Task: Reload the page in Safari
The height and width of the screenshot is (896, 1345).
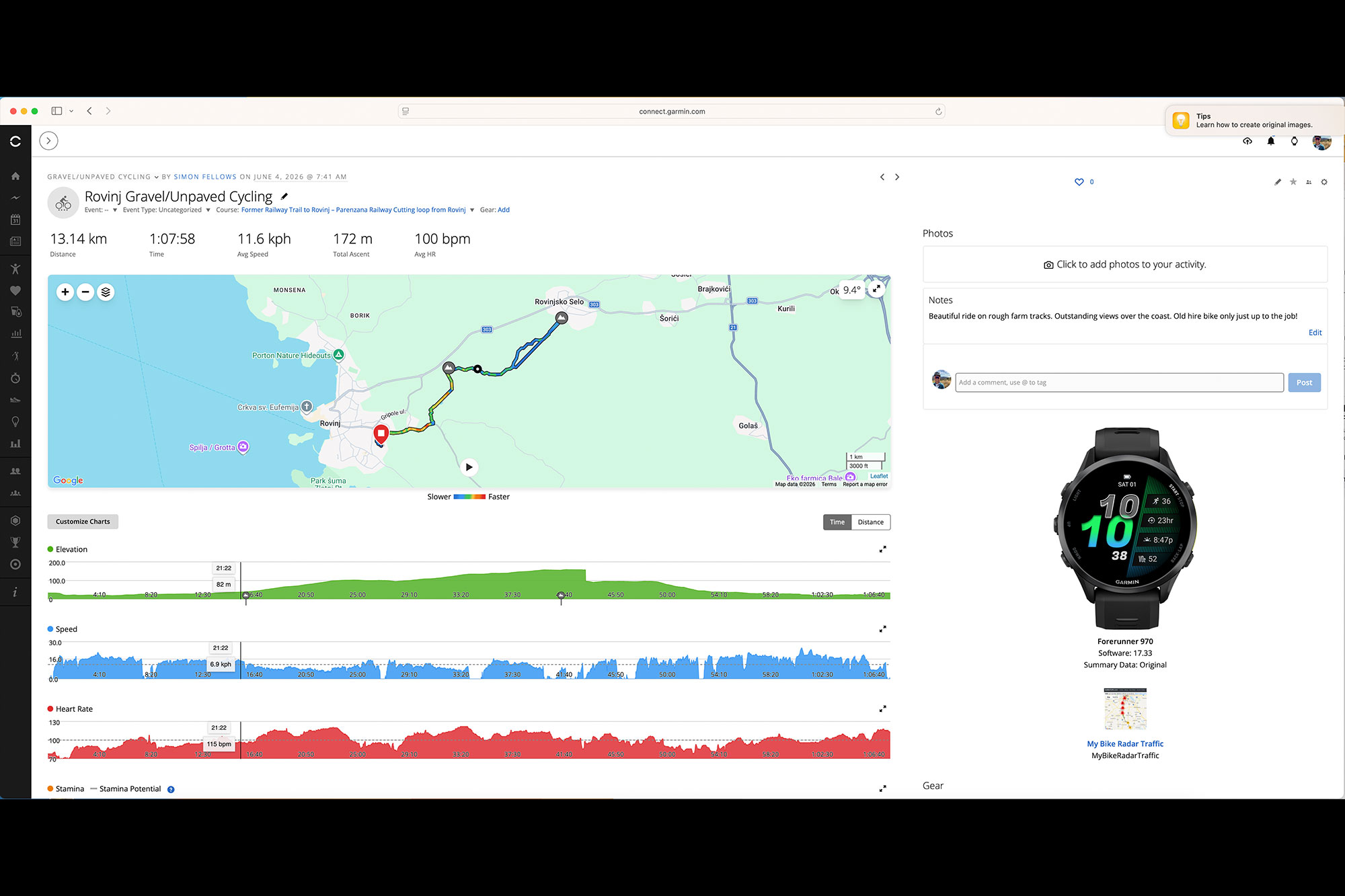Action: (938, 112)
